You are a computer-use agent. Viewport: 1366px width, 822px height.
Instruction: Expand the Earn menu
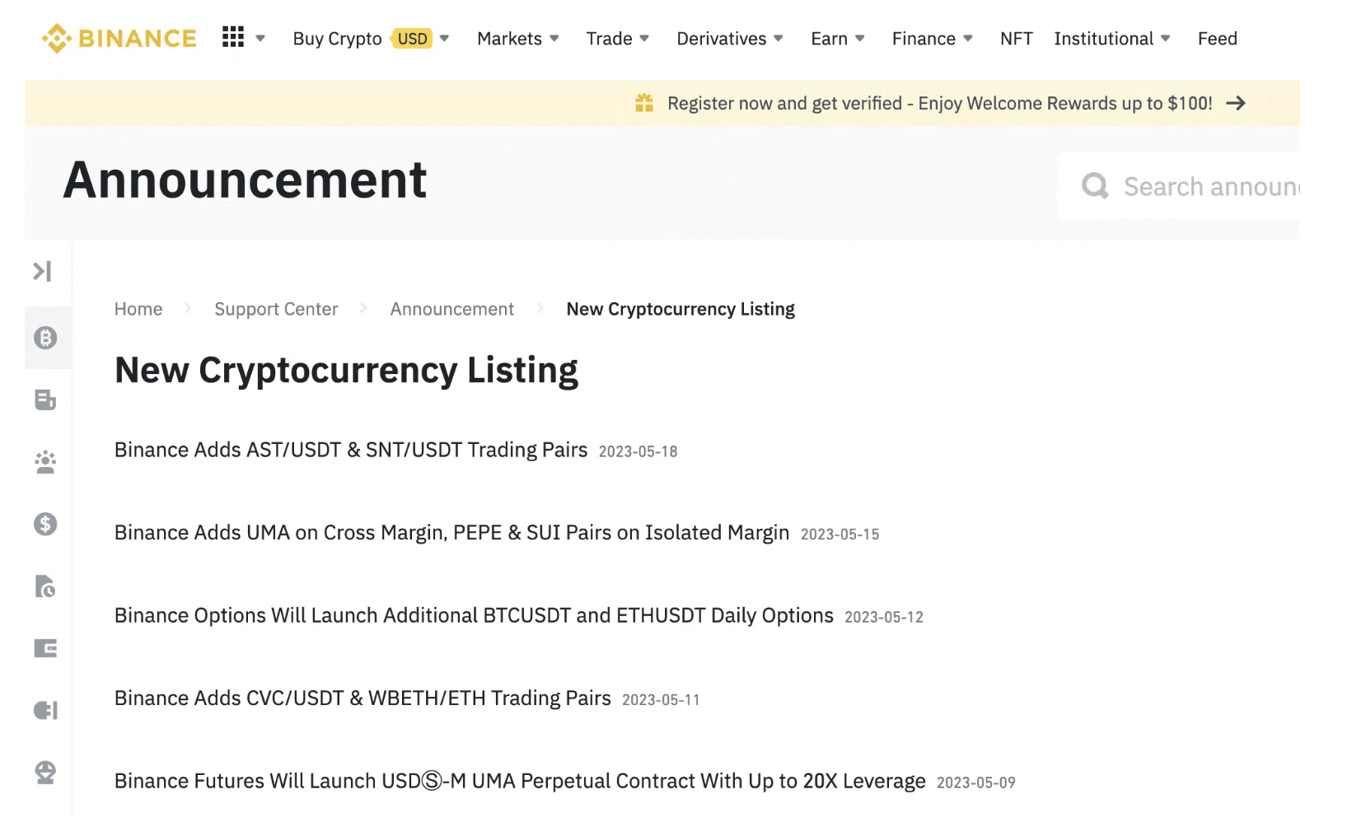[x=837, y=39]
